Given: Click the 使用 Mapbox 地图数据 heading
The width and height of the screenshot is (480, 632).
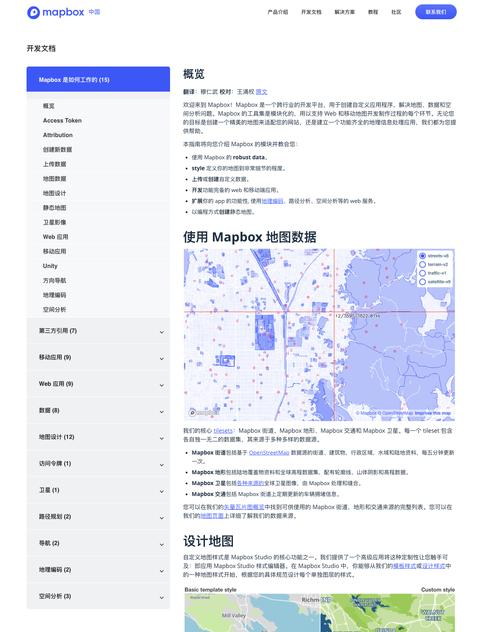Looking at the screenshot, I should (250, 237).
